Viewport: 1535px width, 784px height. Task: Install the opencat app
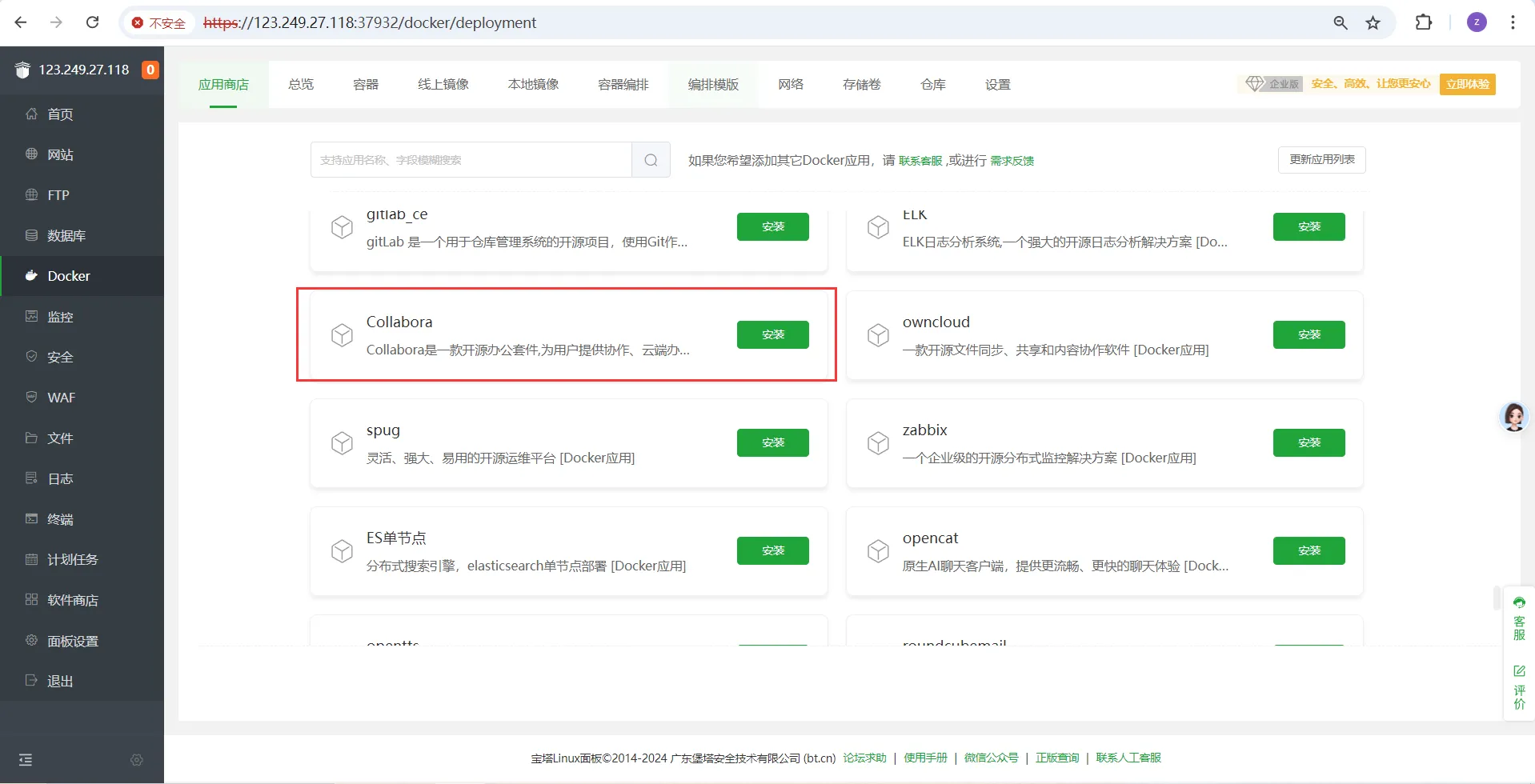click(x=1309, y=550)
